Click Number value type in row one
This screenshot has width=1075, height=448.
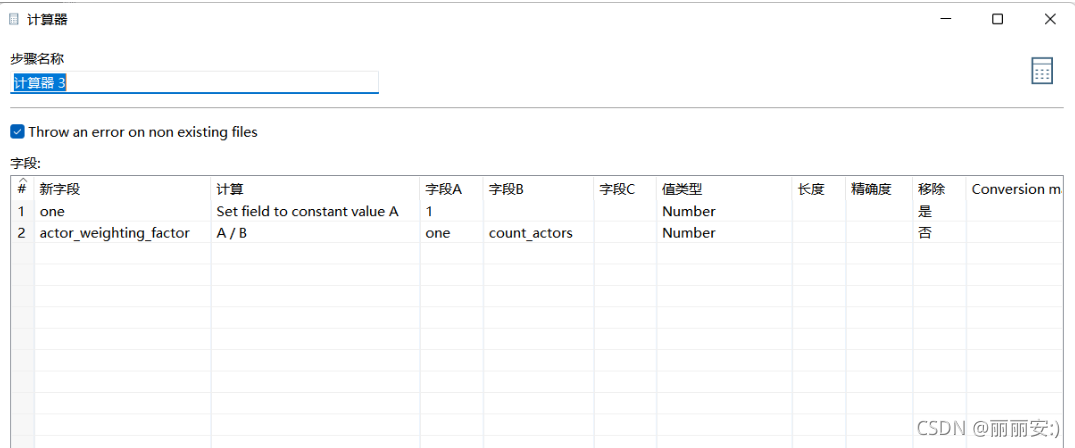(724, 211)
